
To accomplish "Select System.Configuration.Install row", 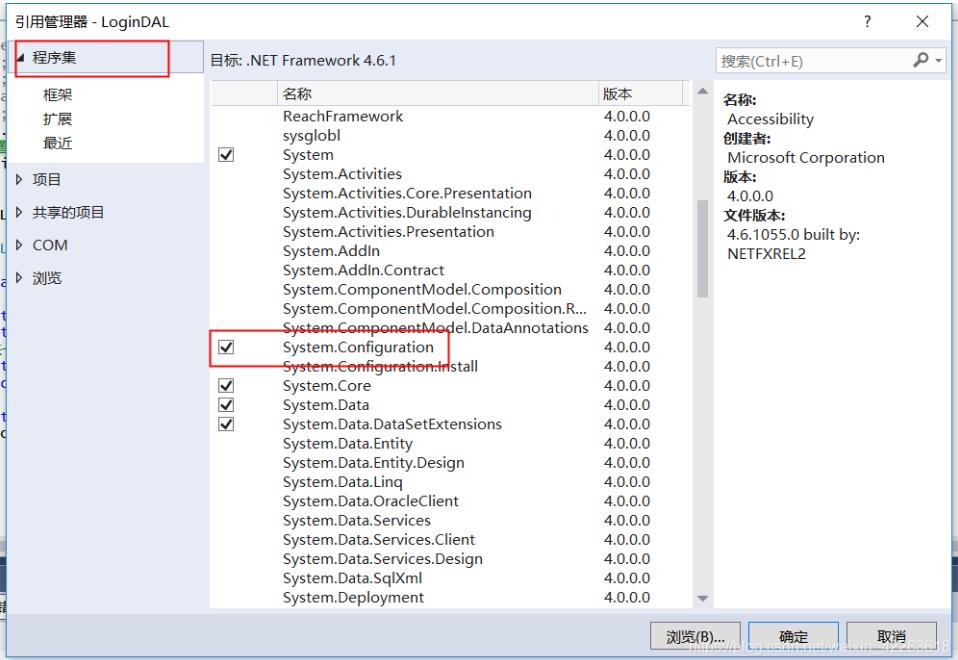I will pyautogui.click(x=451, y=367).
